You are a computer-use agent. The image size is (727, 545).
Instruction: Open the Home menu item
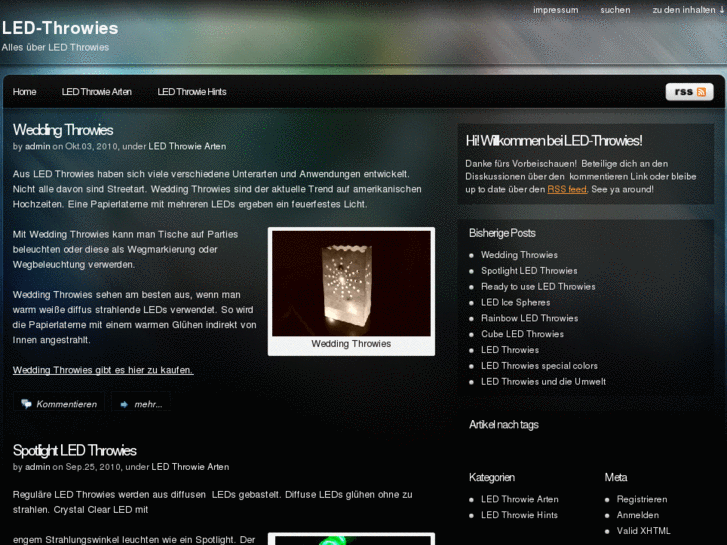click(x=25, y=92)
